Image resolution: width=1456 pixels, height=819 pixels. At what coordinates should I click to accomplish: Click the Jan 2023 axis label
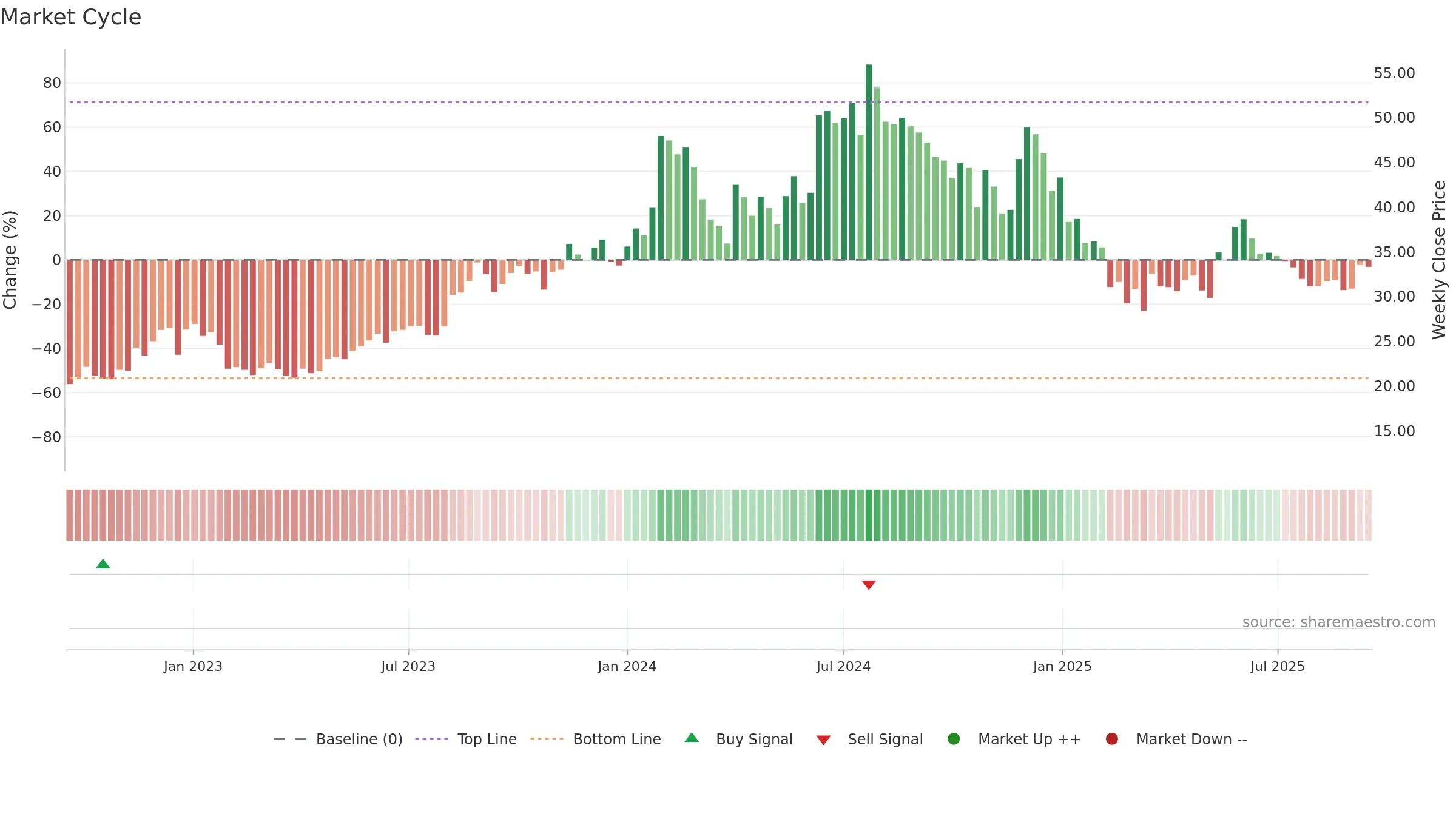(x=193, y=666)
